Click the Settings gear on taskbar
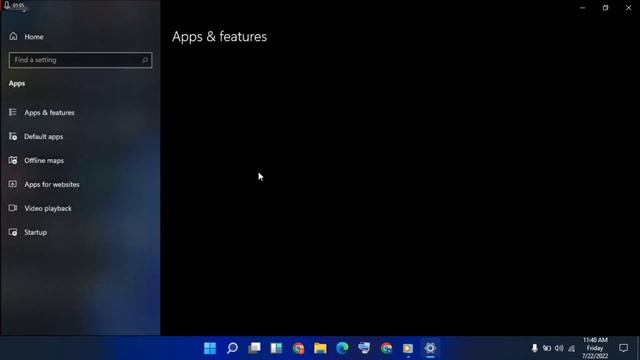The image size is (640, 360). pos(430,348)
